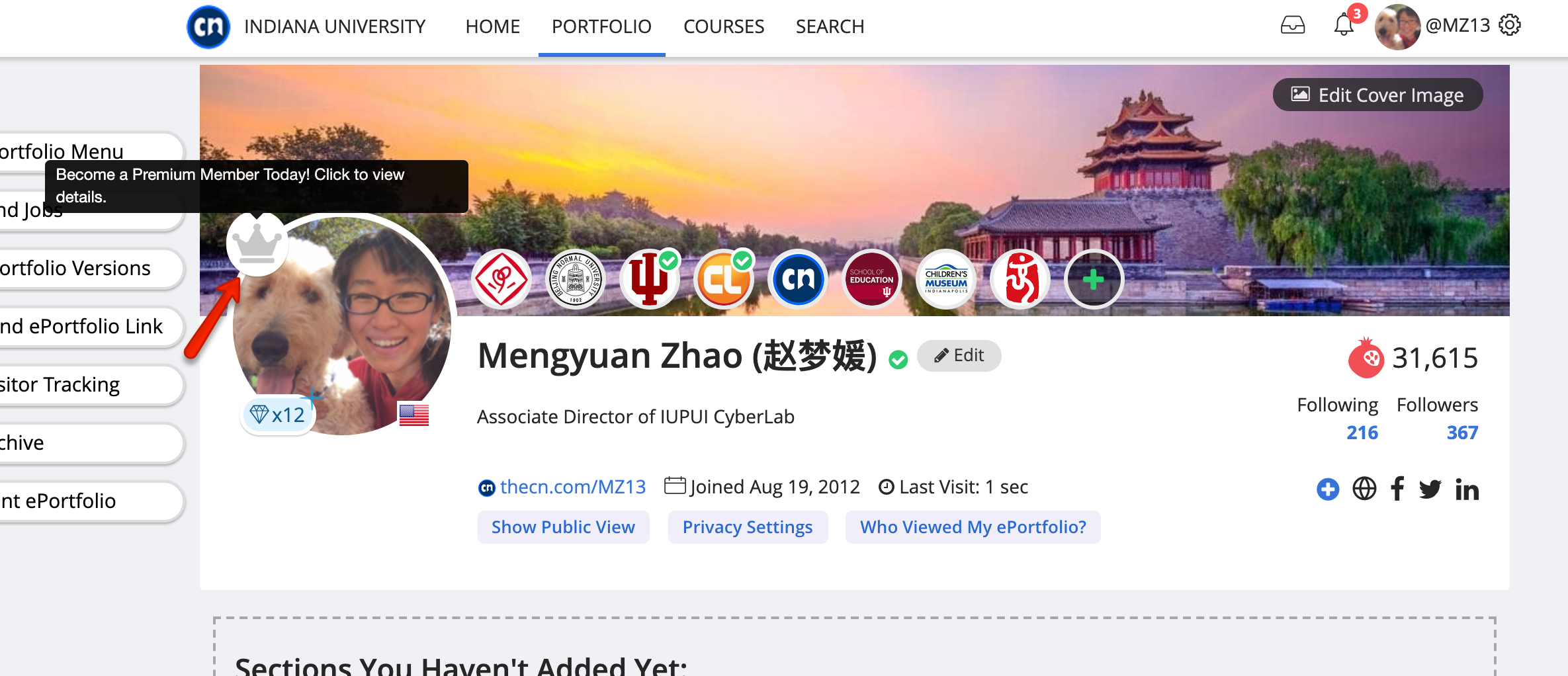1568x676 pixels.
Task: Click Show Public View
Action: (563, 527)
